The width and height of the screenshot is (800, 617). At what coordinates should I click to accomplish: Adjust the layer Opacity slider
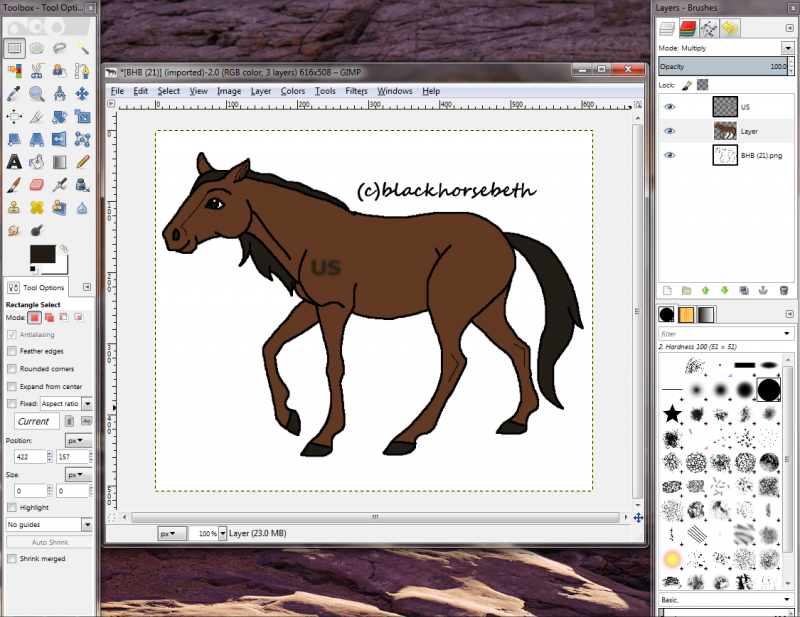coord(723,66)
